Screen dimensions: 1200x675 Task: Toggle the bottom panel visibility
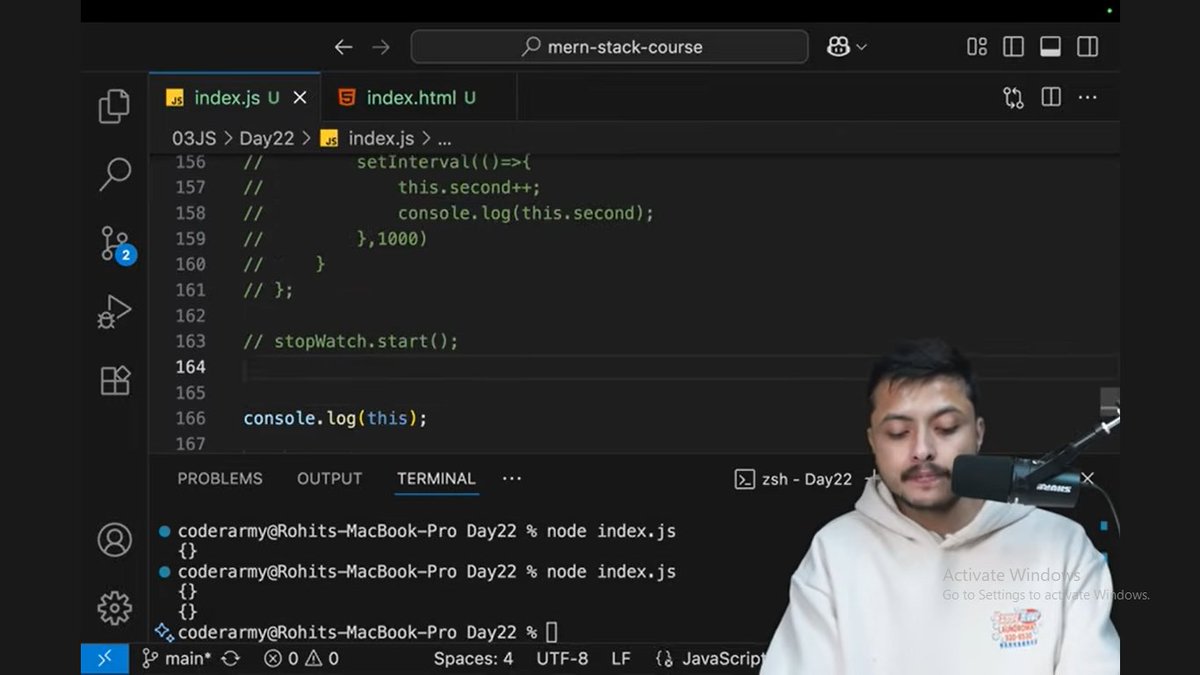(1050, 47)
